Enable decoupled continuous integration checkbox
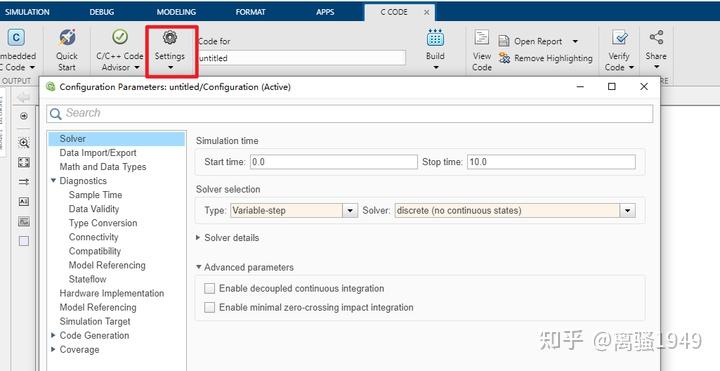Image resolution: width=720 pixels, height=371 pixels. point(209,288)
